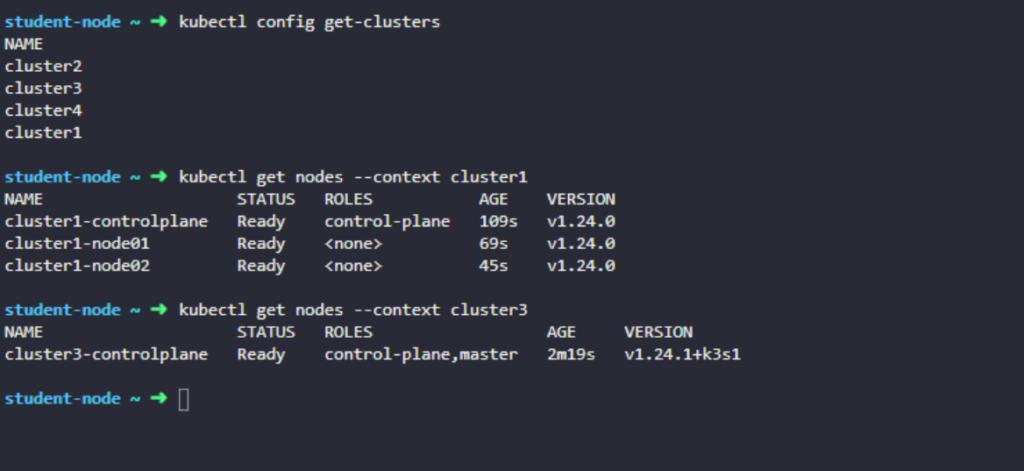Select cluster2 in the get-clusters output

point(43,66)
